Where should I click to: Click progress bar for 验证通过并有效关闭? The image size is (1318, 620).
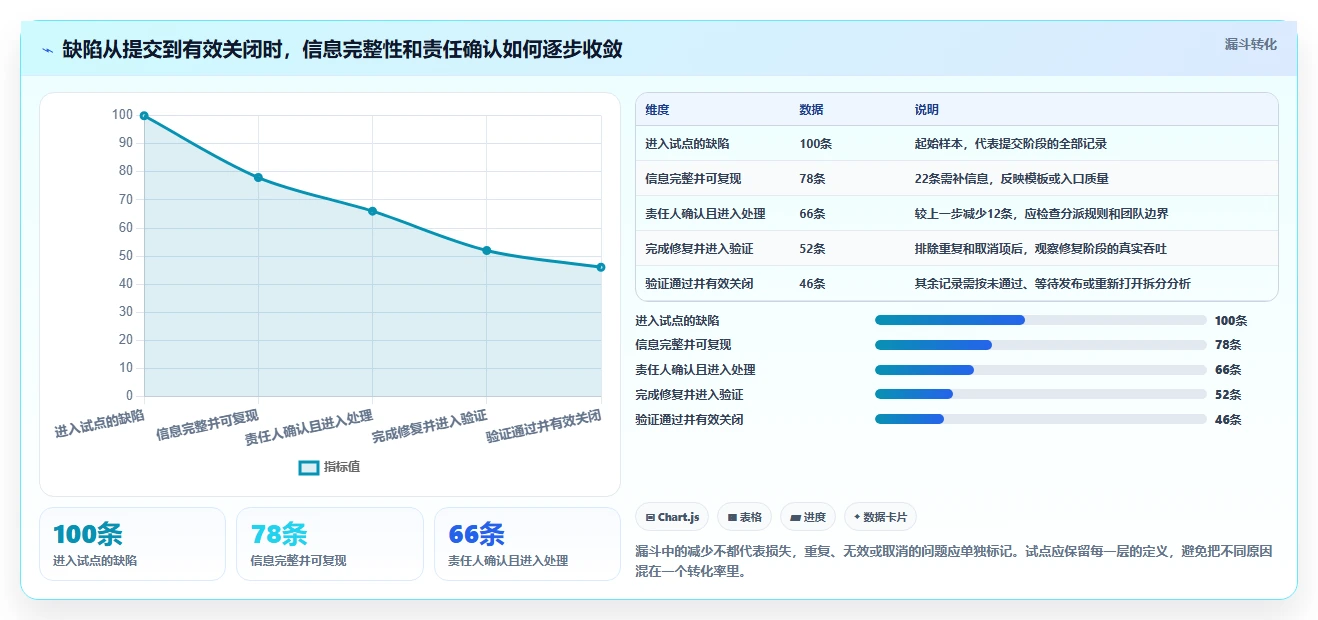[1040, 419]
